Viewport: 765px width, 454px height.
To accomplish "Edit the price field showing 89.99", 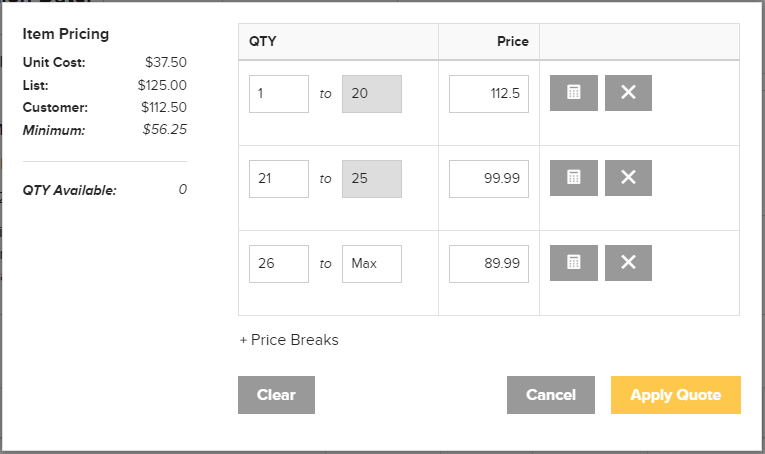I will tap(489, 263).
